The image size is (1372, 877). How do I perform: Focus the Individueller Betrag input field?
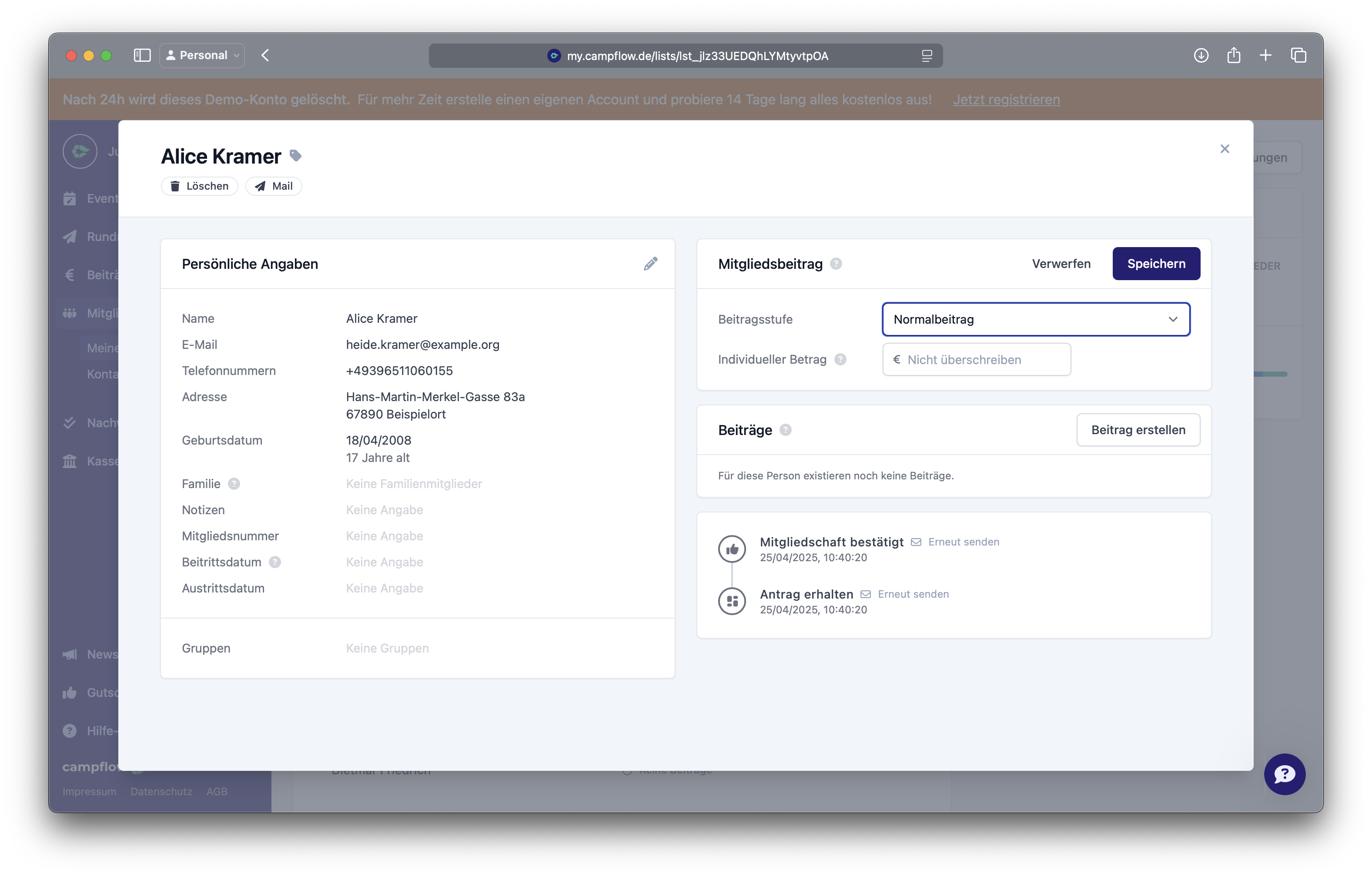(x=976, y=360)
